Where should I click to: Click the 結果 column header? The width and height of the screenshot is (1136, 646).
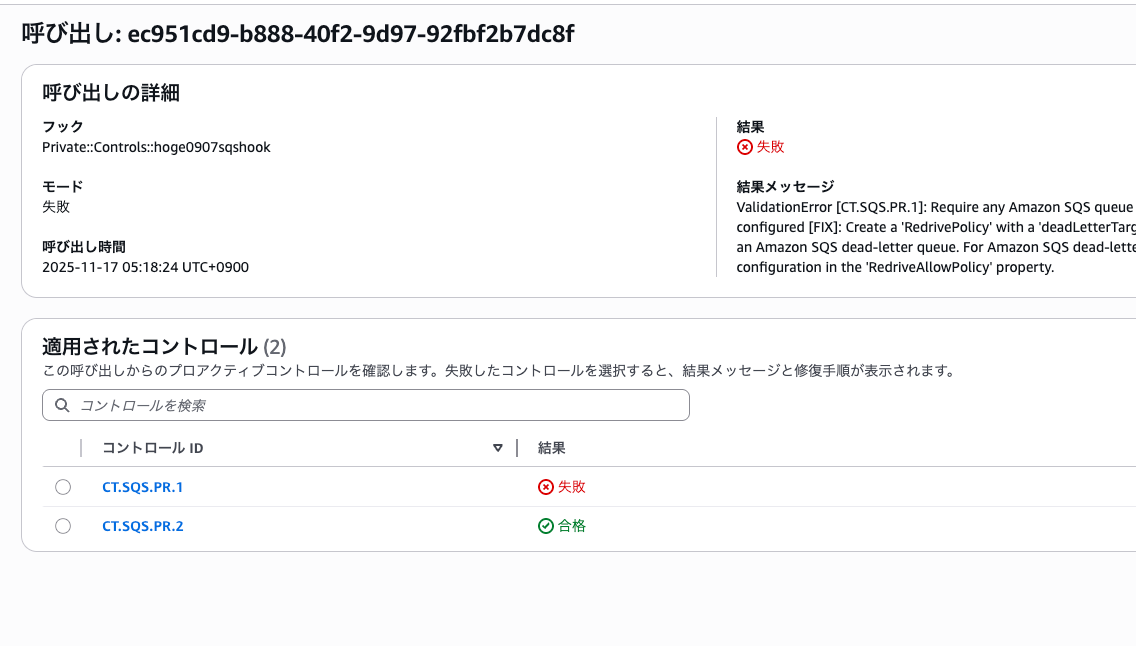(551, 448)
